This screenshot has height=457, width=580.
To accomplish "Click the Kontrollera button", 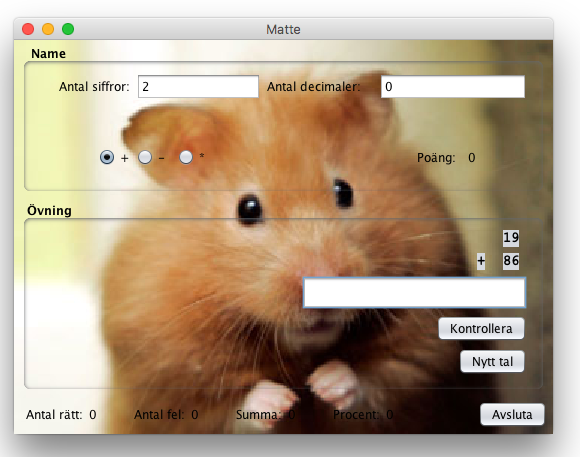I will click(481, 329).
